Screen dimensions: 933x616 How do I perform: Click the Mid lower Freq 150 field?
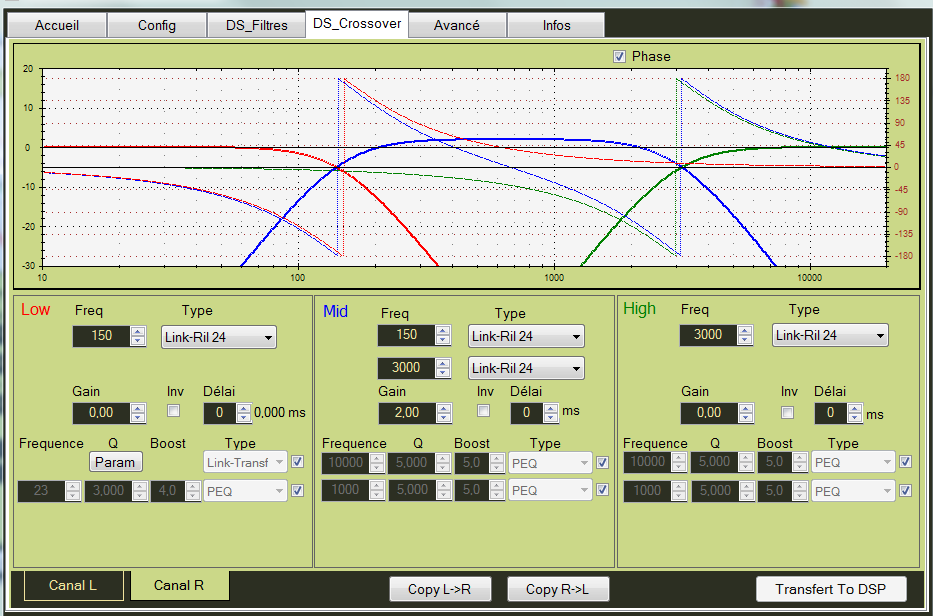tap(406, 335)
